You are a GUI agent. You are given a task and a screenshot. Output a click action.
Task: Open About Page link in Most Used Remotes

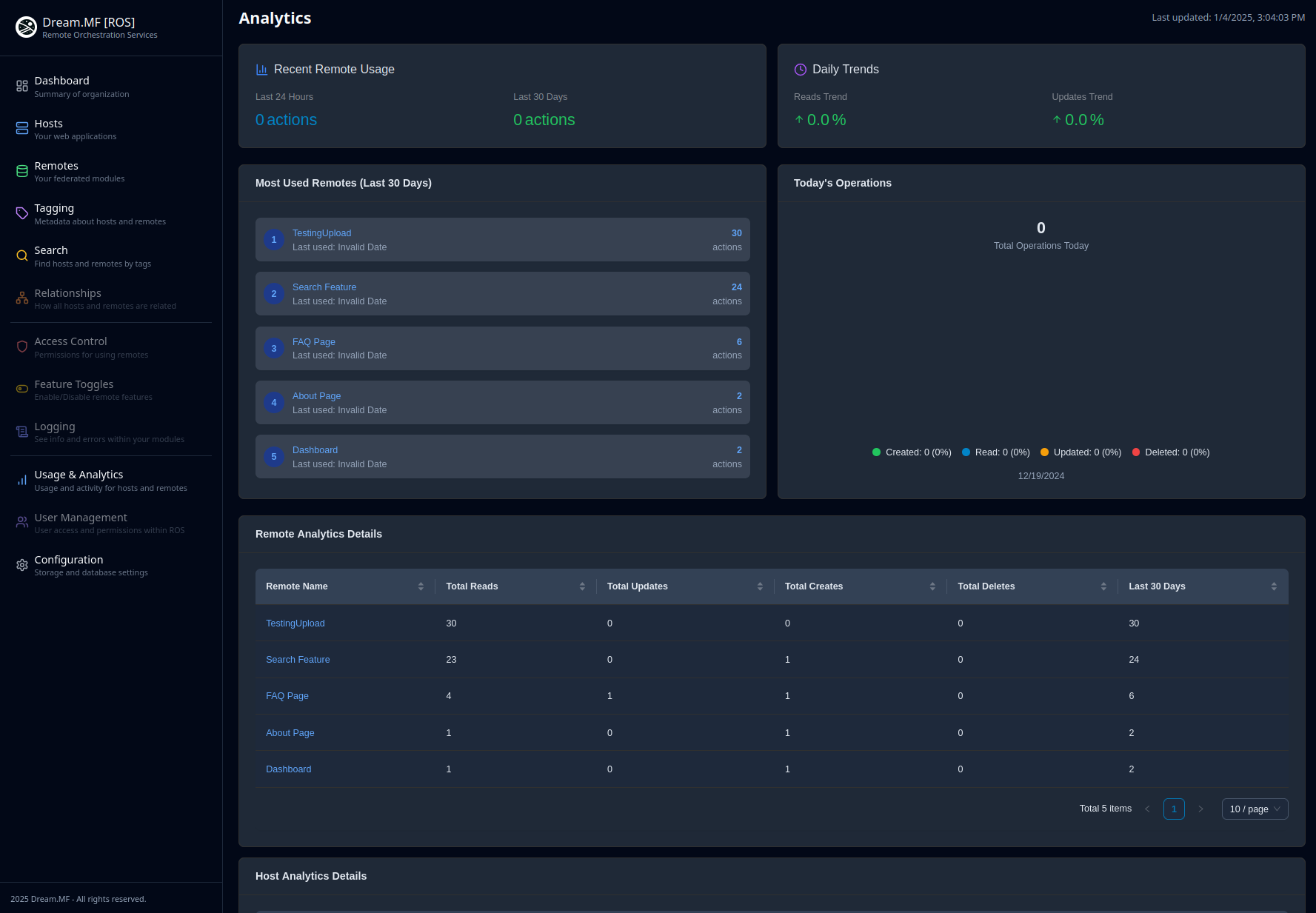(x=317, y=396)
